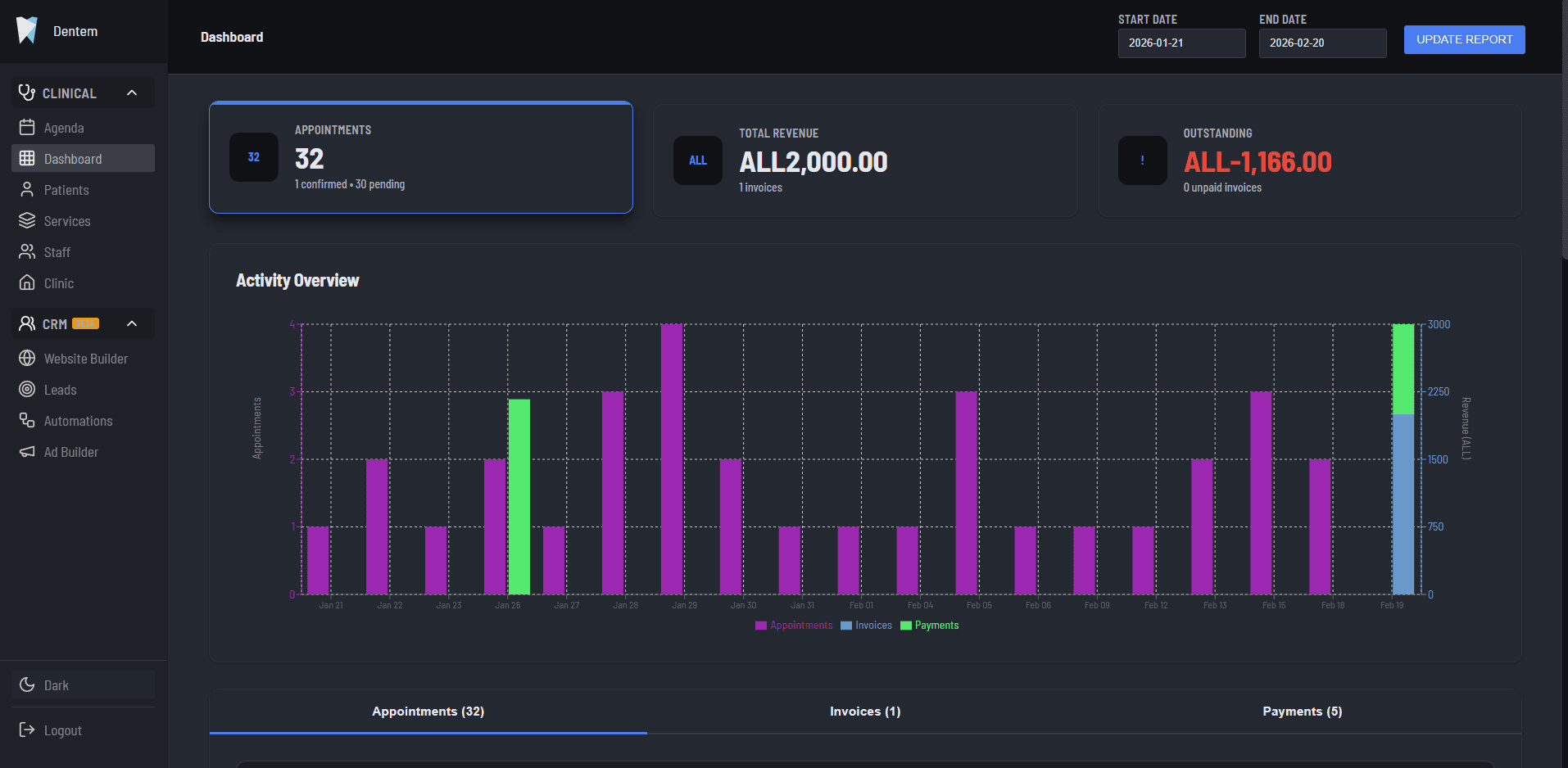Image resolution: width=1568 pixels, height=768 pixels.
Task: Toggle Appointments series in chart legend
Action: (794, 626)
